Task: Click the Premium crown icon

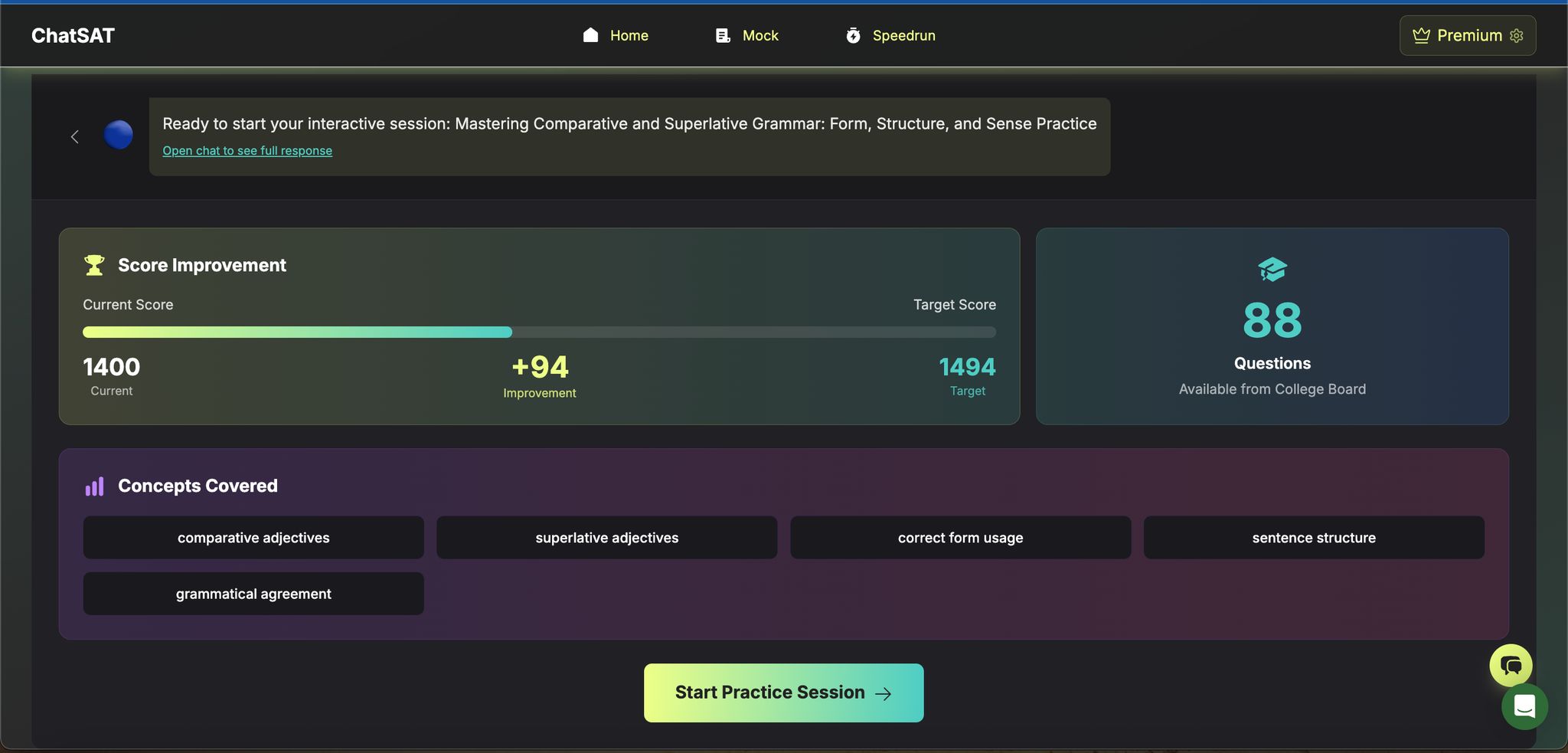Action: 1421,35
